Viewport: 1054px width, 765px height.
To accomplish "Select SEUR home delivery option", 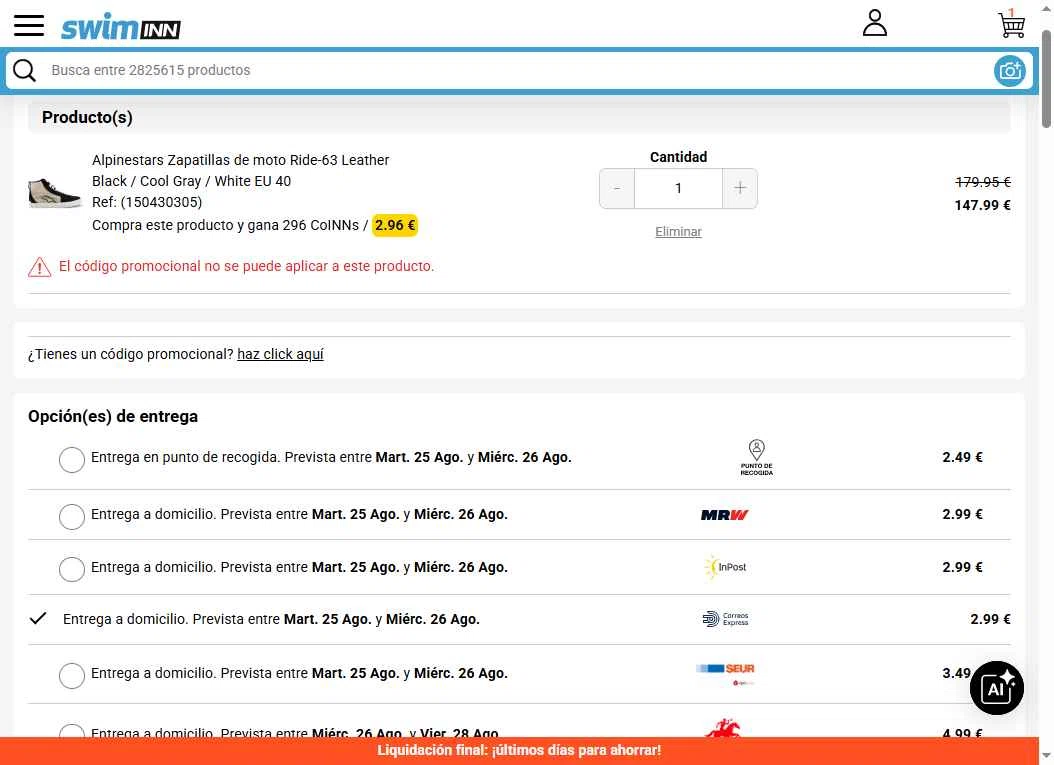I will click(72, 676).
